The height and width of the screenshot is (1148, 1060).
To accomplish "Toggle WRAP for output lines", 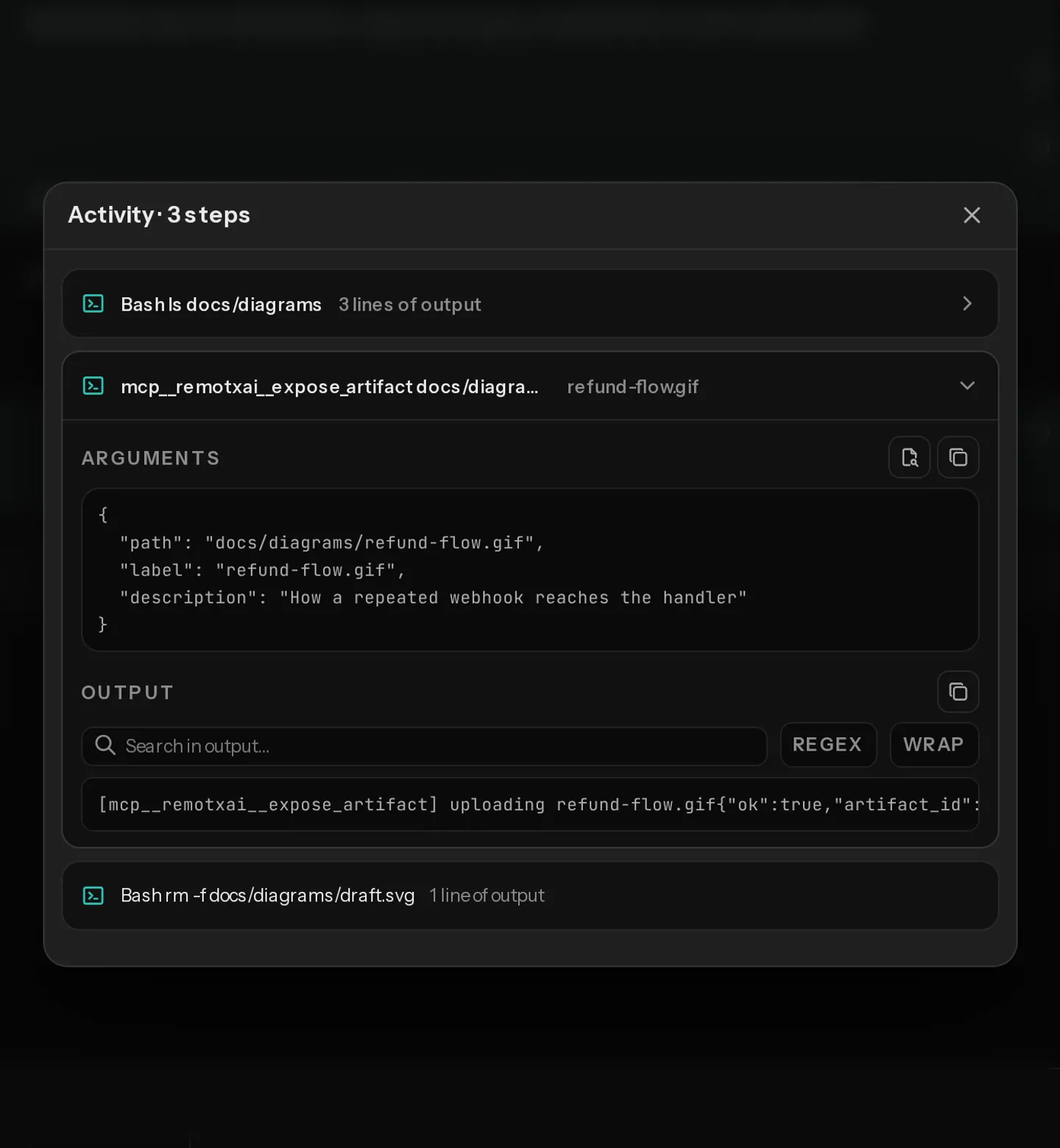I will (x=934, y=745).
